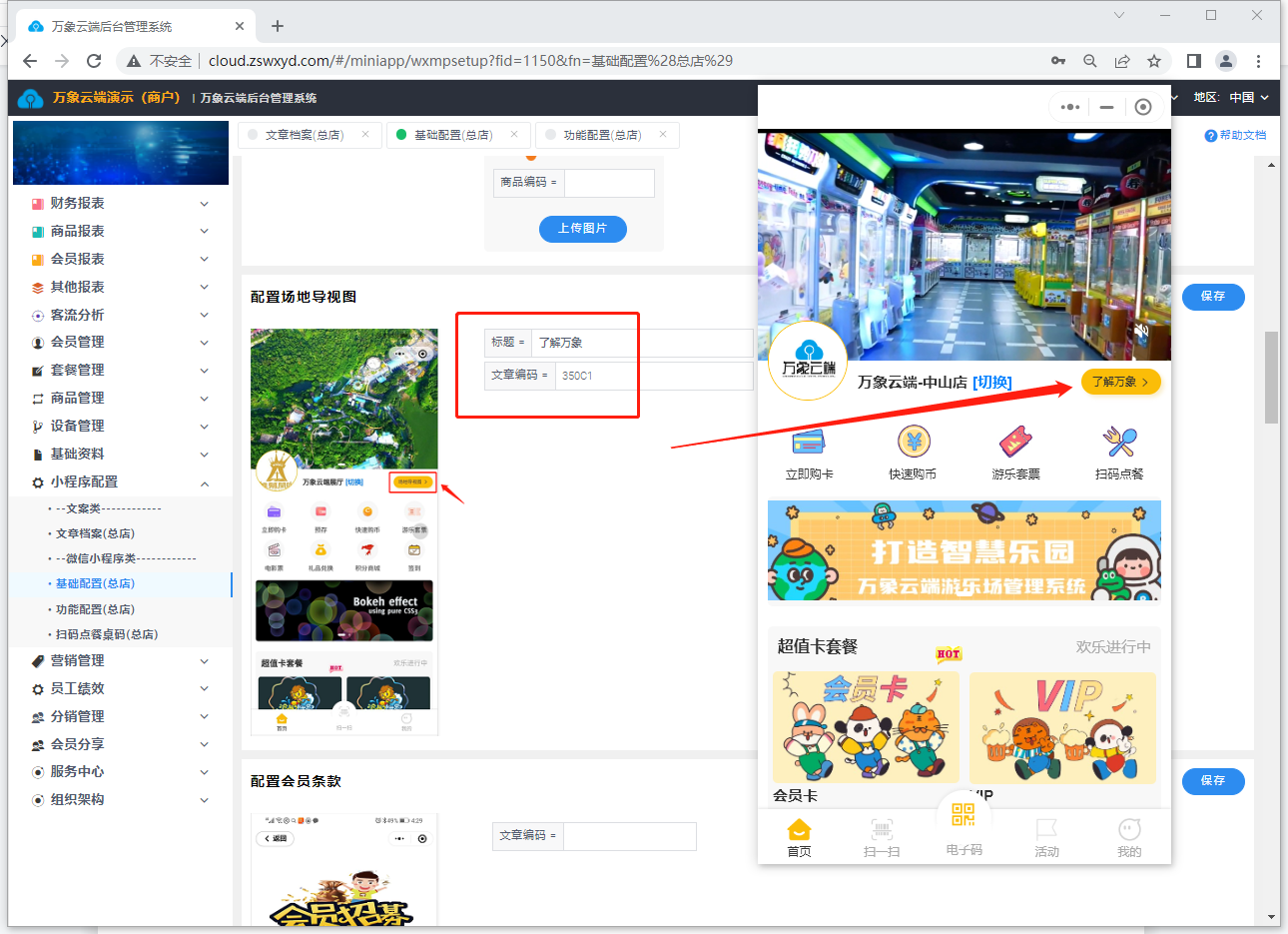The width and height of the screenshot is (1288, 934).
Task: Expand the 营销管理 sidebar menu
Action: tap(120, 660)
